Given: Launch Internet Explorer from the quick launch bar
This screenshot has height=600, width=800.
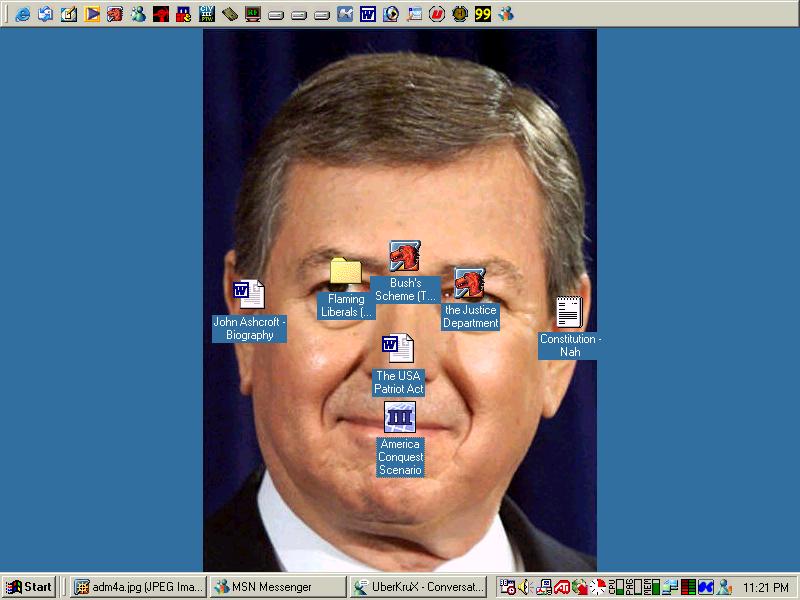Looking at the screenshot, I should coord(22,14).
